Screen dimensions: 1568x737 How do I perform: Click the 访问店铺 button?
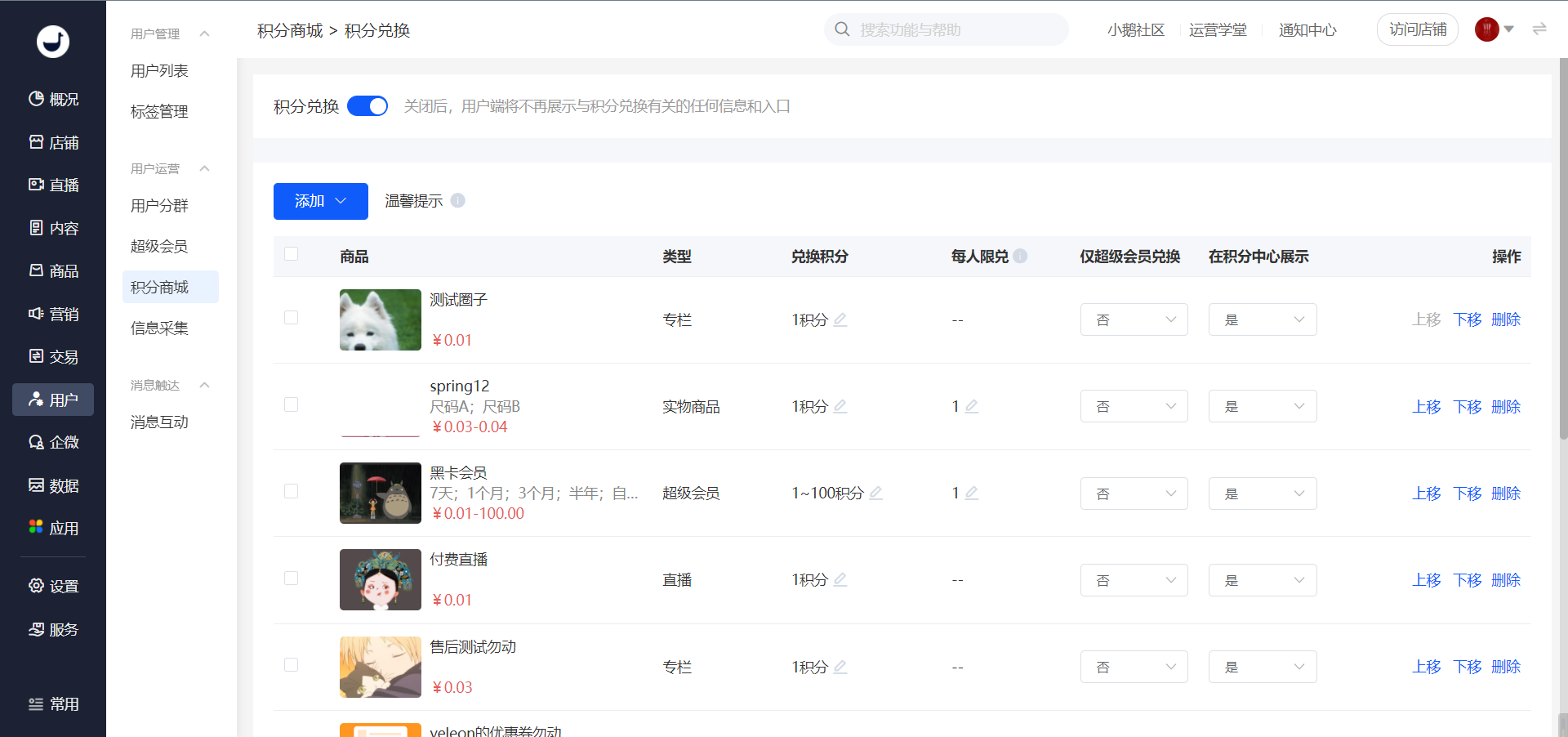point(1418,29)
